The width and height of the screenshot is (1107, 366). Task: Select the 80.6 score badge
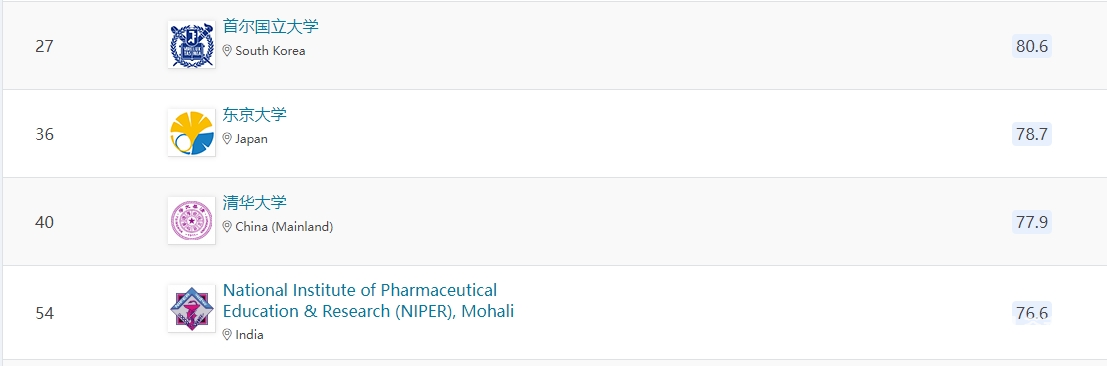coord(1031,47)
